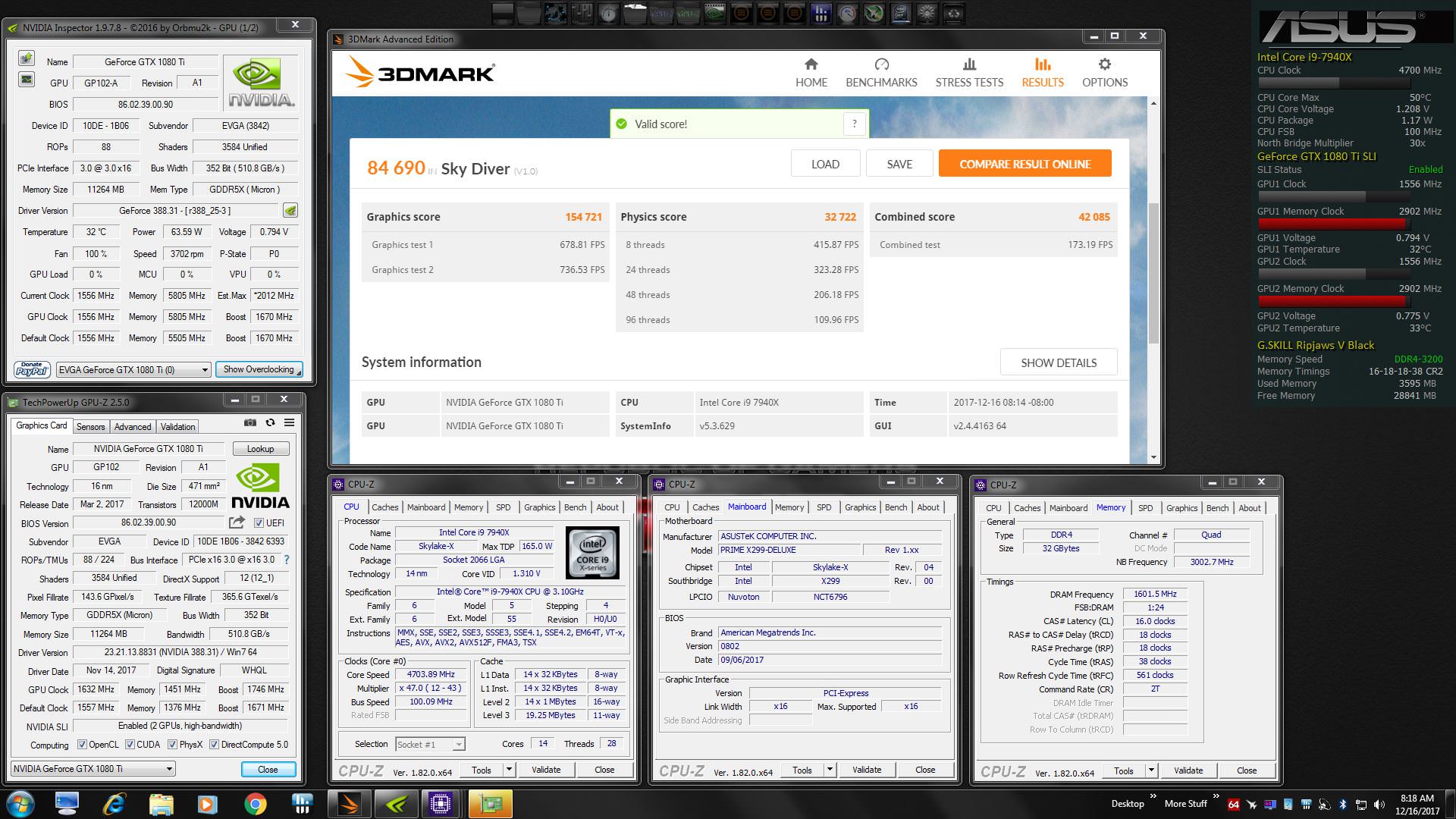Expand the Desktop toolbar chevron
The width and height of the screenshot is (1456, 819).
1153,796
